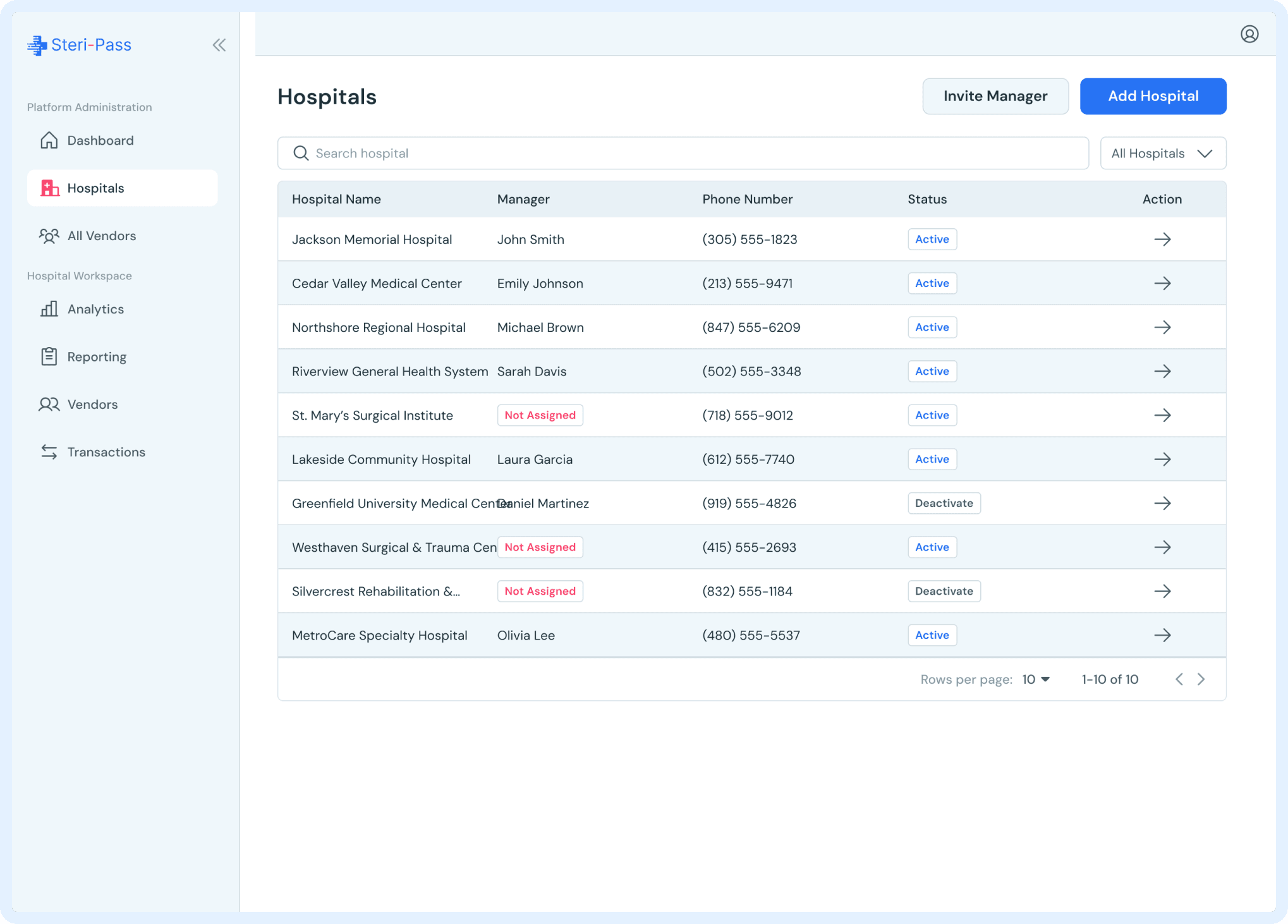Click the Manager column header

[523, 199]
